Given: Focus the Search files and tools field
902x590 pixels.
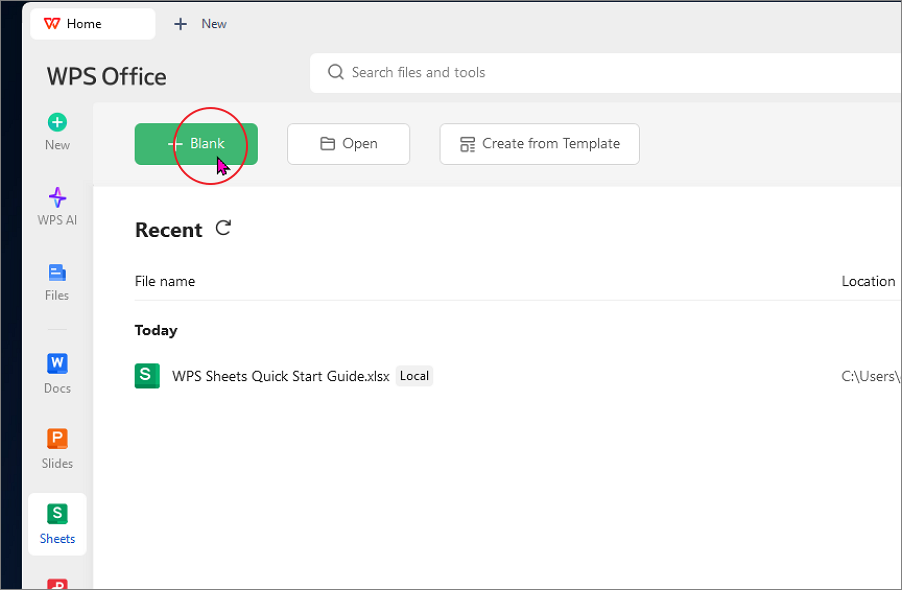Looking at the screenshot, I should (x=606, y=72).
